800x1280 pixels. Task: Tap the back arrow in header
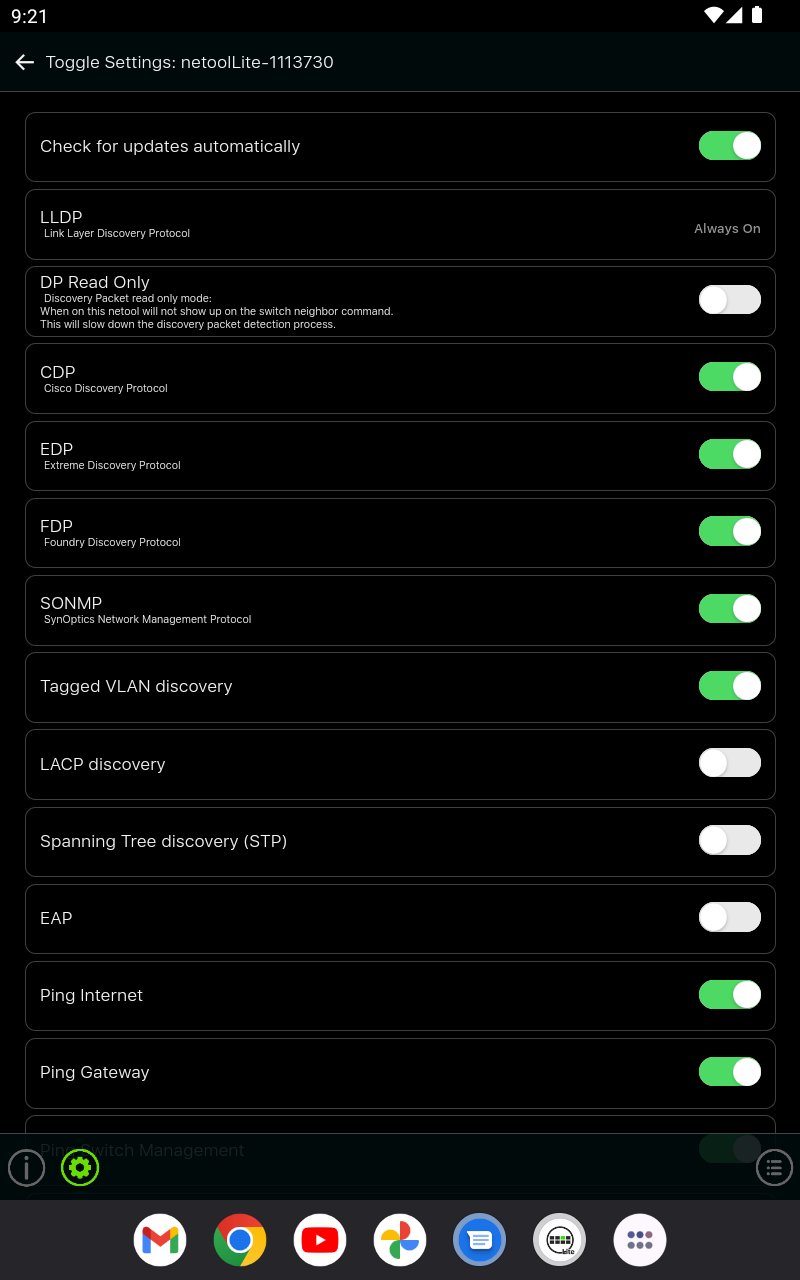[x=25, y=62]
